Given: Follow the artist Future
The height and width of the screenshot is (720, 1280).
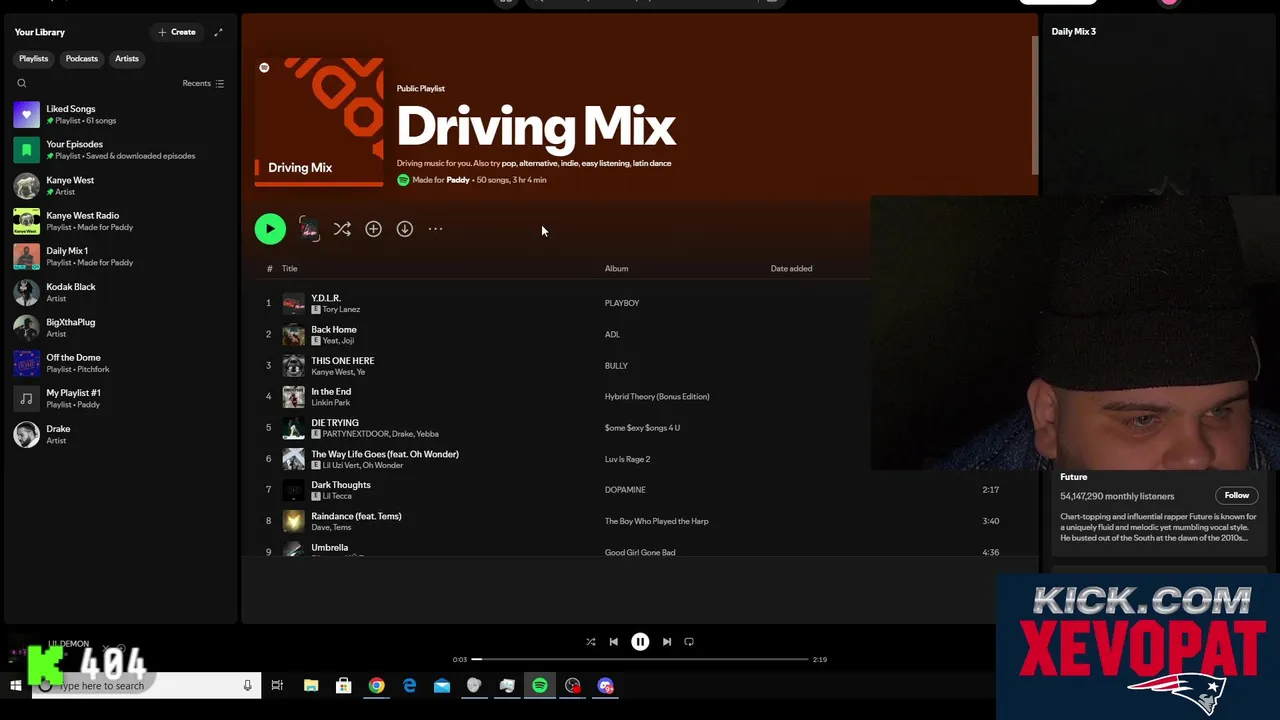Looking at the screenshot, I should click(x=1237, y=495).
